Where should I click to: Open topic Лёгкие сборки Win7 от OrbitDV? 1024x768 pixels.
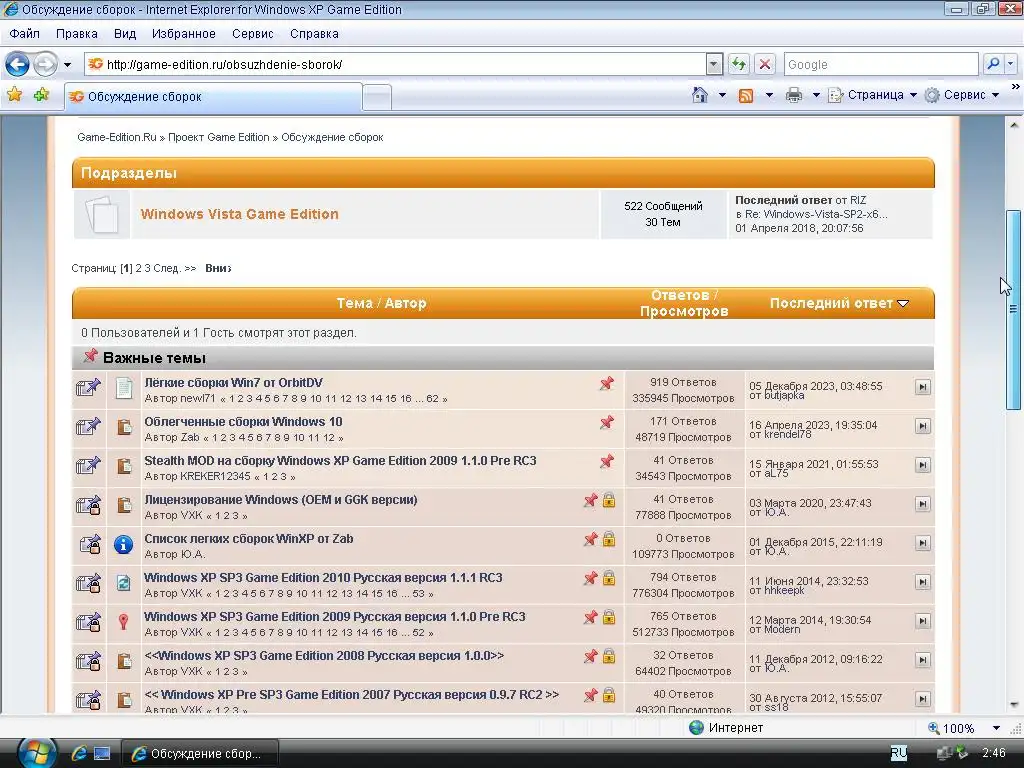coord(234,383)
